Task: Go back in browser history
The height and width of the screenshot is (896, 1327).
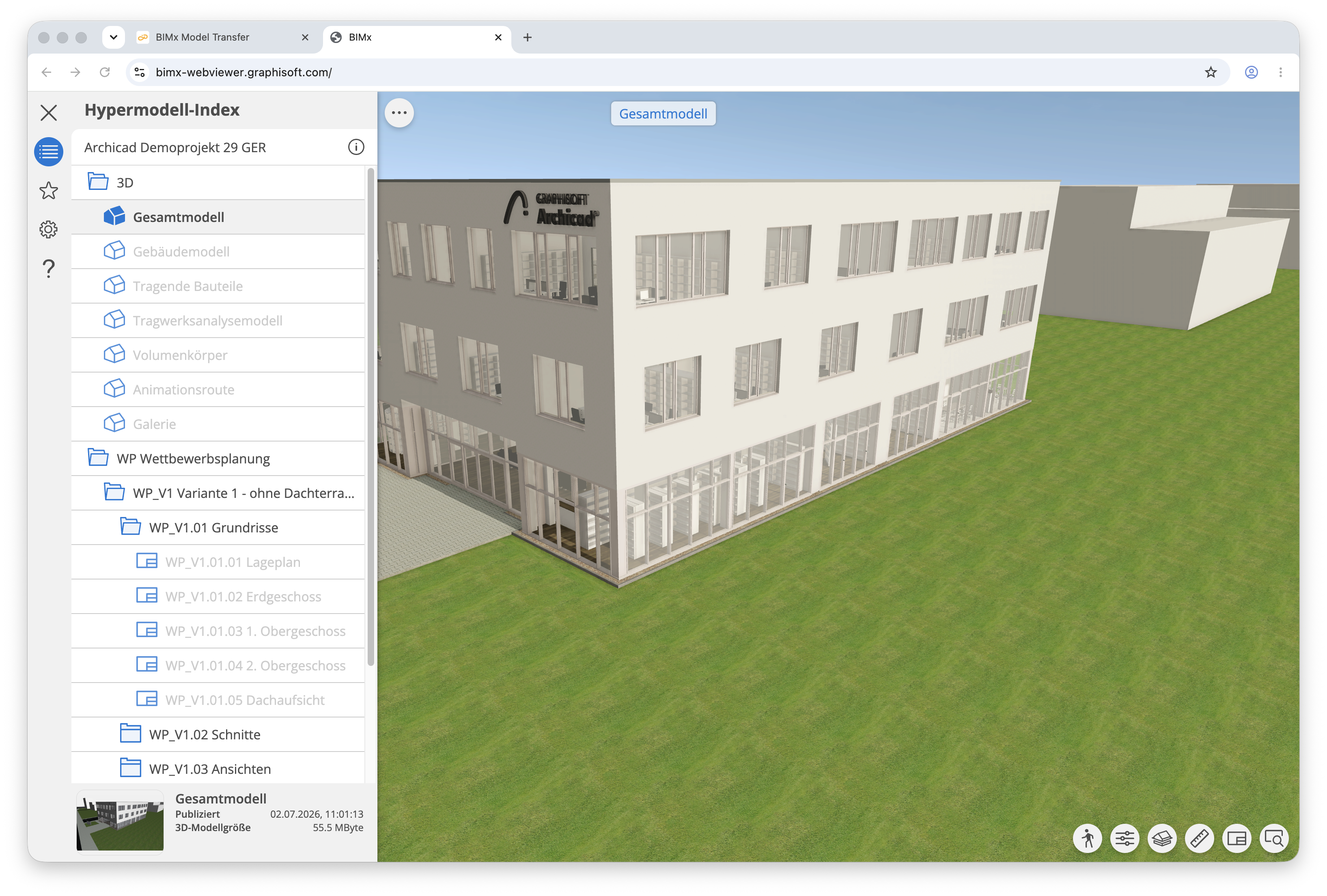Action: coord(47,72)
